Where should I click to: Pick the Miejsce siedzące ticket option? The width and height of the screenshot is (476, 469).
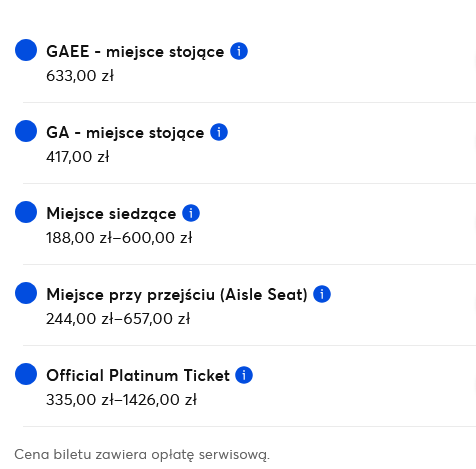point(111,214)
